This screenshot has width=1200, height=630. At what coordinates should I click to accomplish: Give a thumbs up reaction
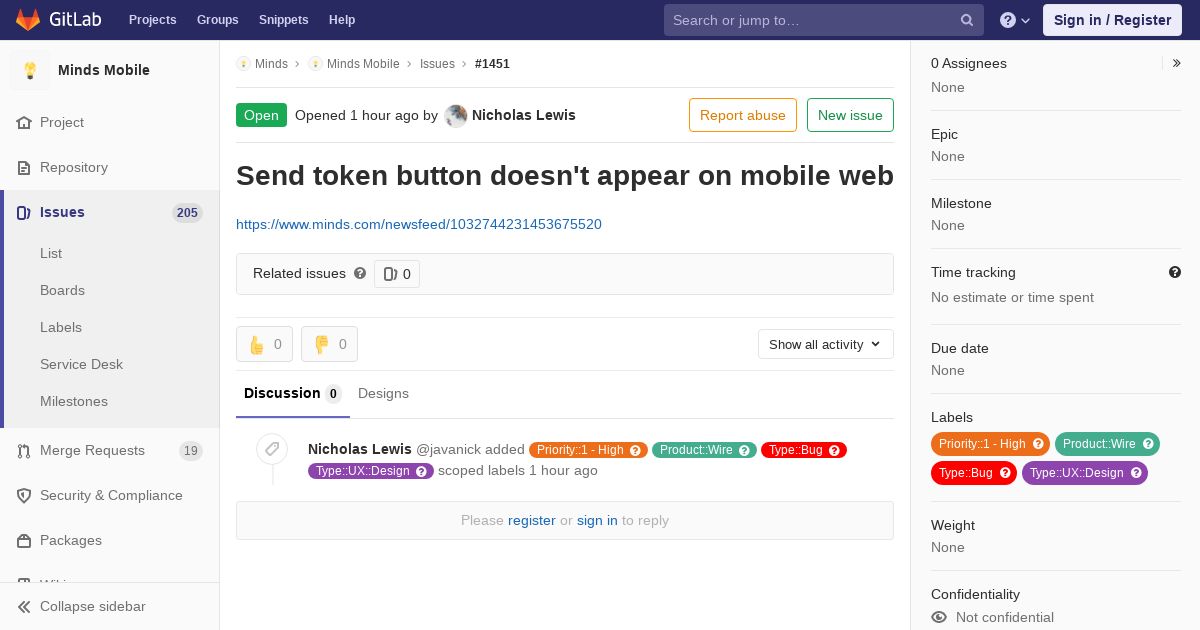[x=264, y=344]
